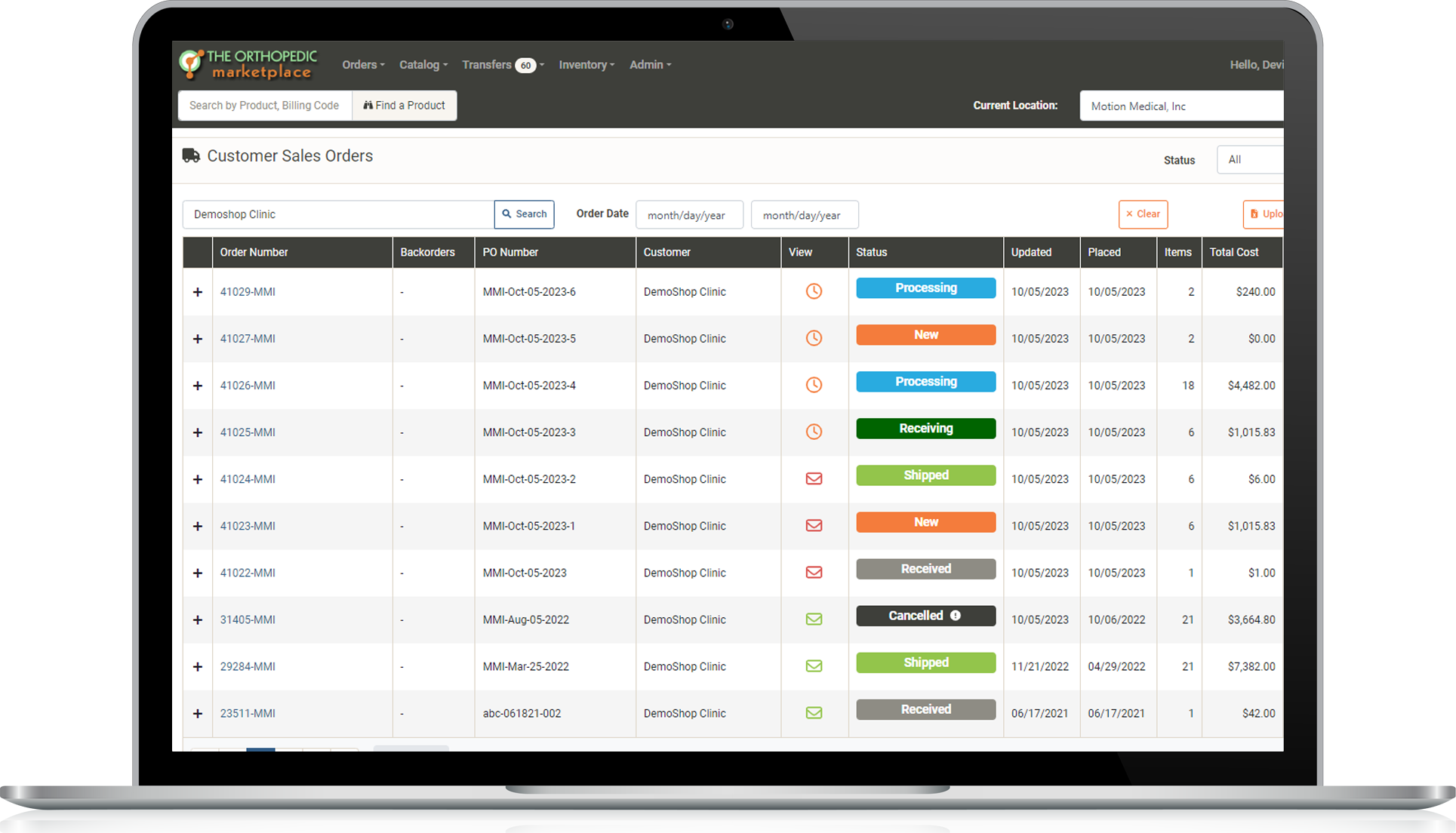Open order link 41026-MMI
This screenshot has height=833, width=1456.
pyautogui.click(x=248, y=386)
